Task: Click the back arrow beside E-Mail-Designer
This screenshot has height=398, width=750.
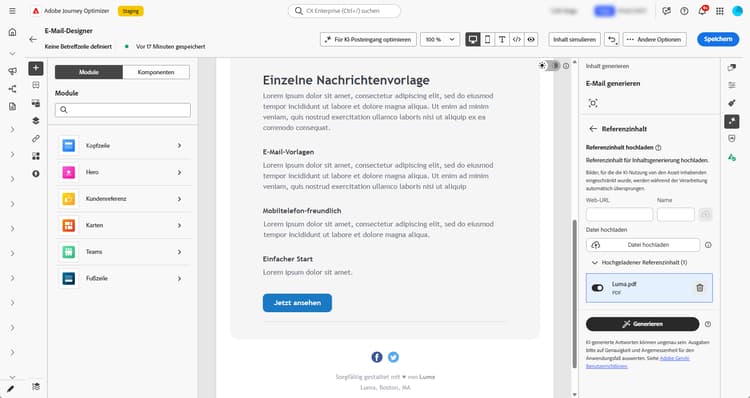Action: (x=33, y=39)
